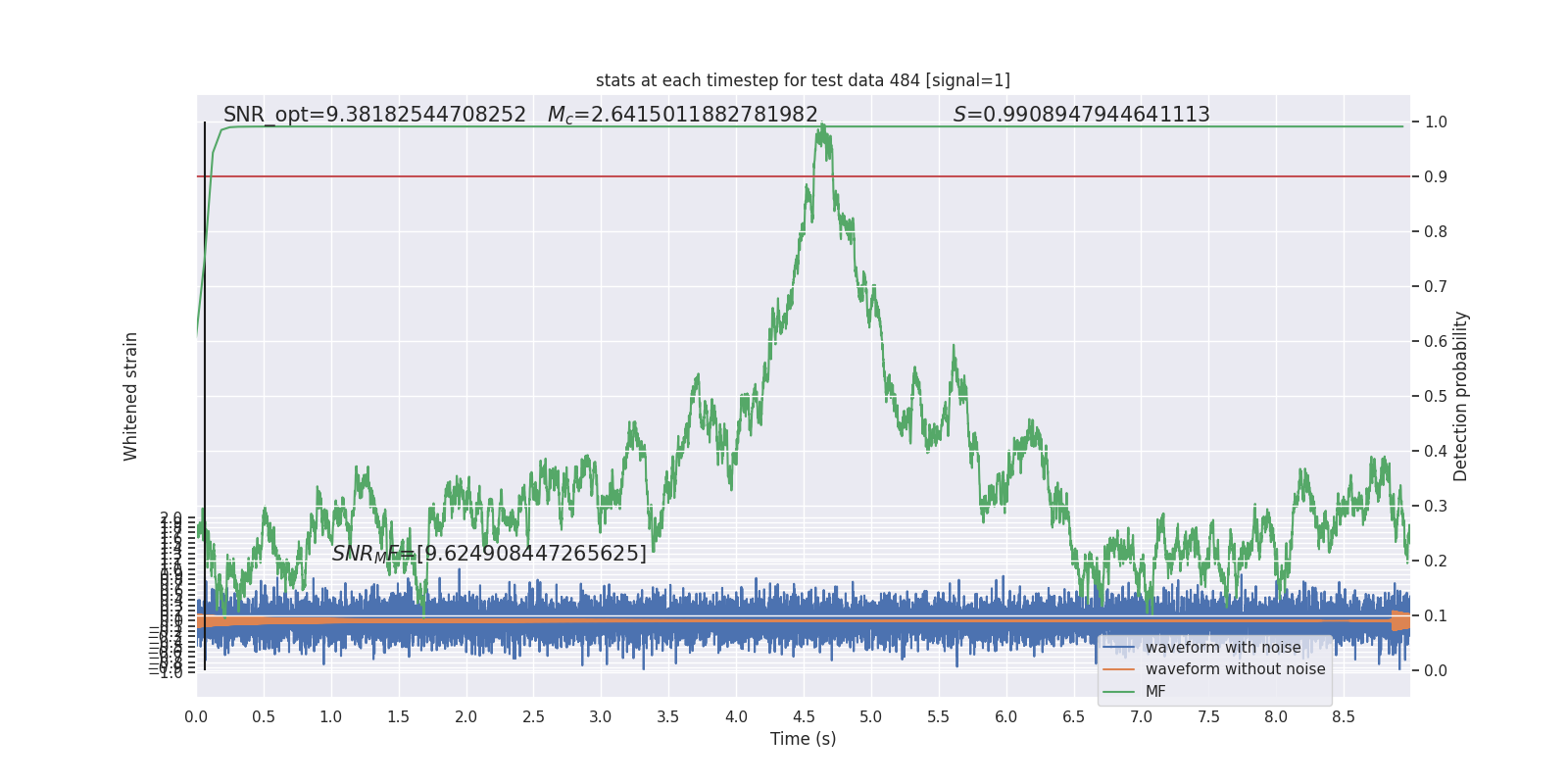Click the "waveform with noise" legend entry

coord(1223,648)
